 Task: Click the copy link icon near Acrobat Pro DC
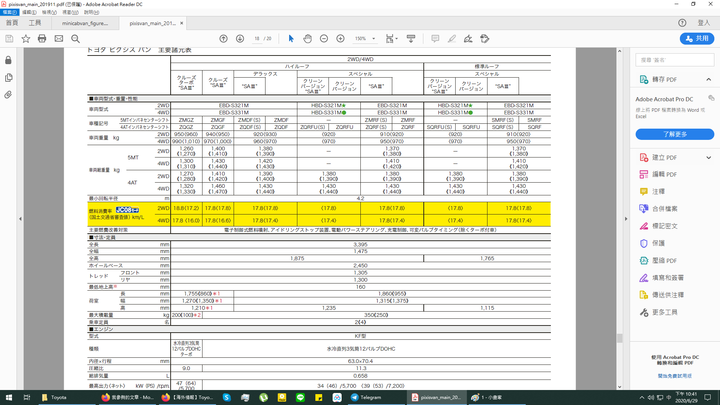[x=711, y=98]
